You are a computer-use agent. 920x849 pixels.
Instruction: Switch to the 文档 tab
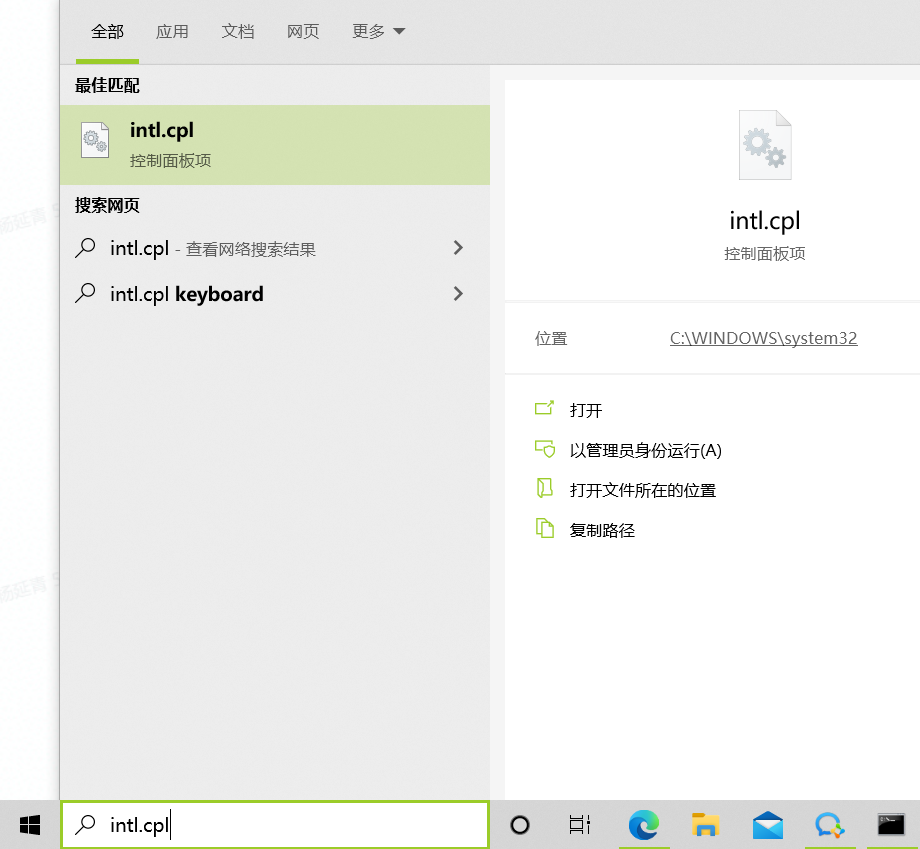point(238,32)
